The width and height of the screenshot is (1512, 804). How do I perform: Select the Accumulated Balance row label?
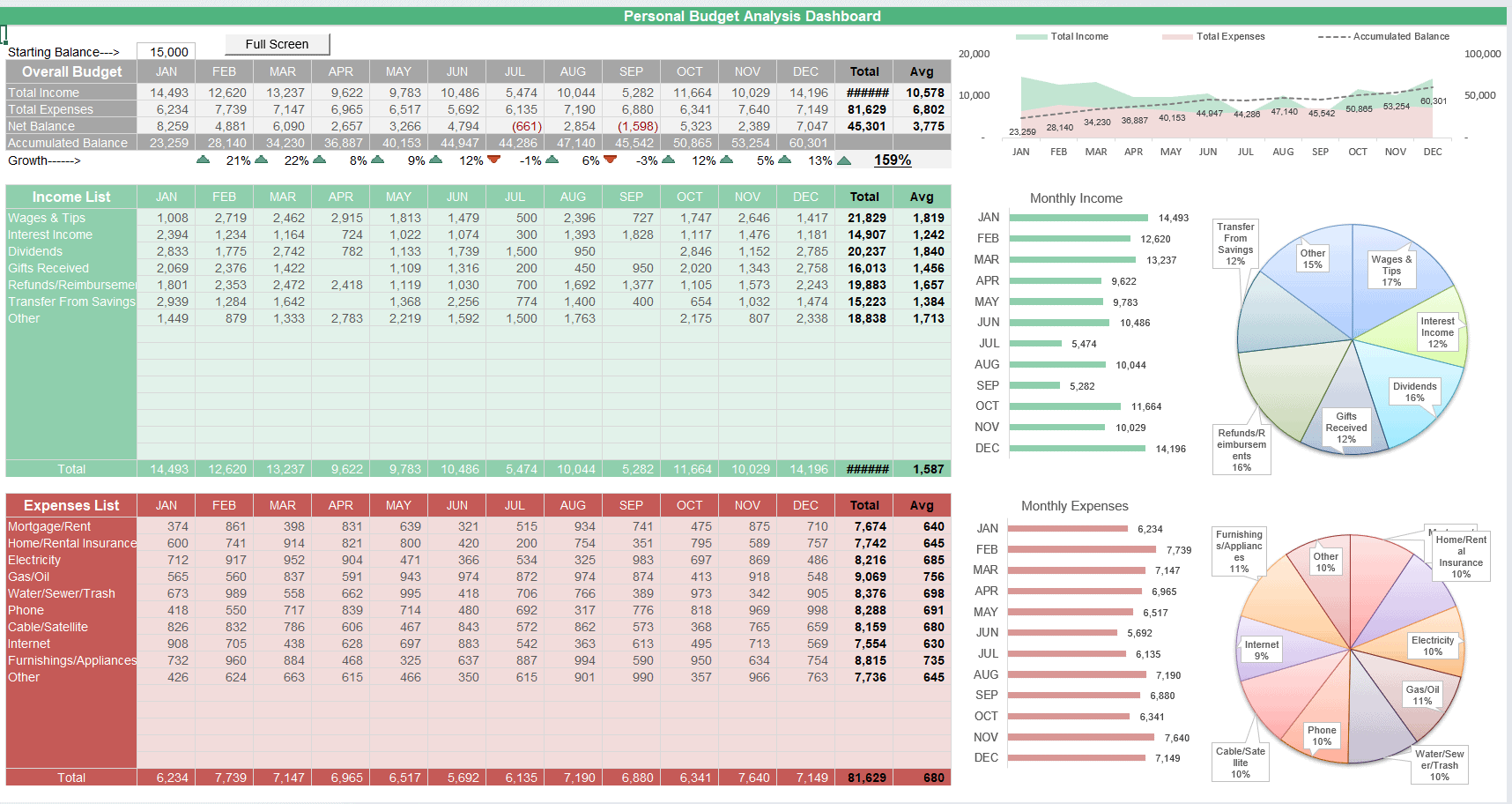click(x=71, y=143)
